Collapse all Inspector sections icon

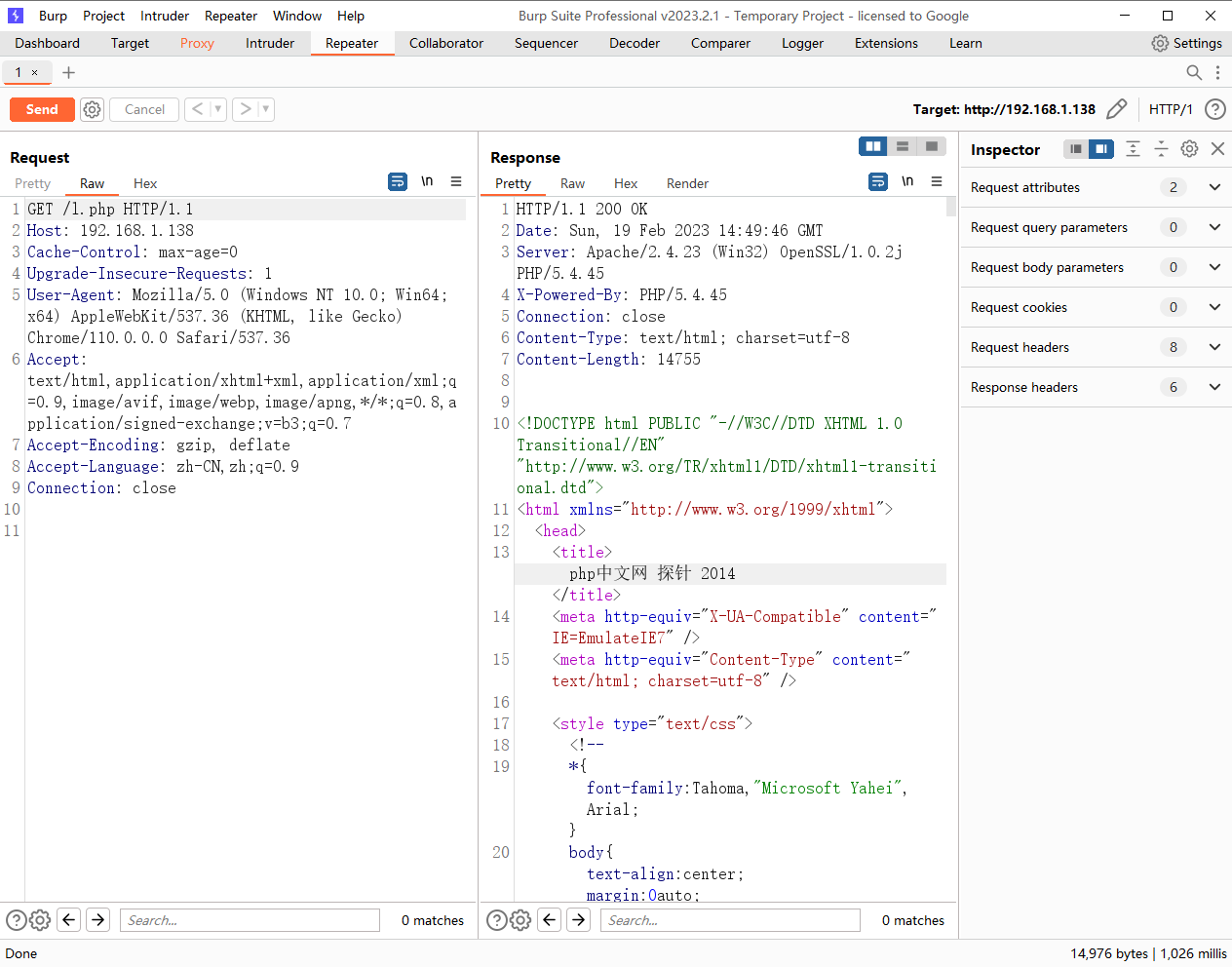(x=1161, y=149)
